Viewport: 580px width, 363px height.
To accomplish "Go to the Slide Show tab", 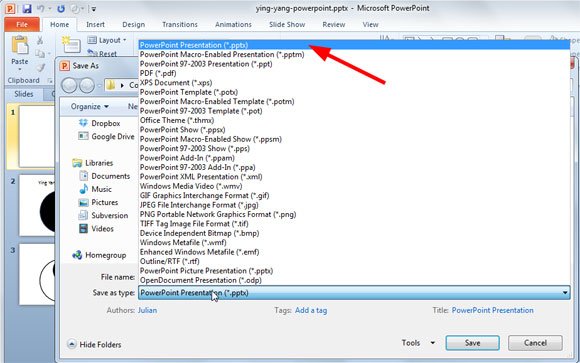I will (x=287, y=24).
